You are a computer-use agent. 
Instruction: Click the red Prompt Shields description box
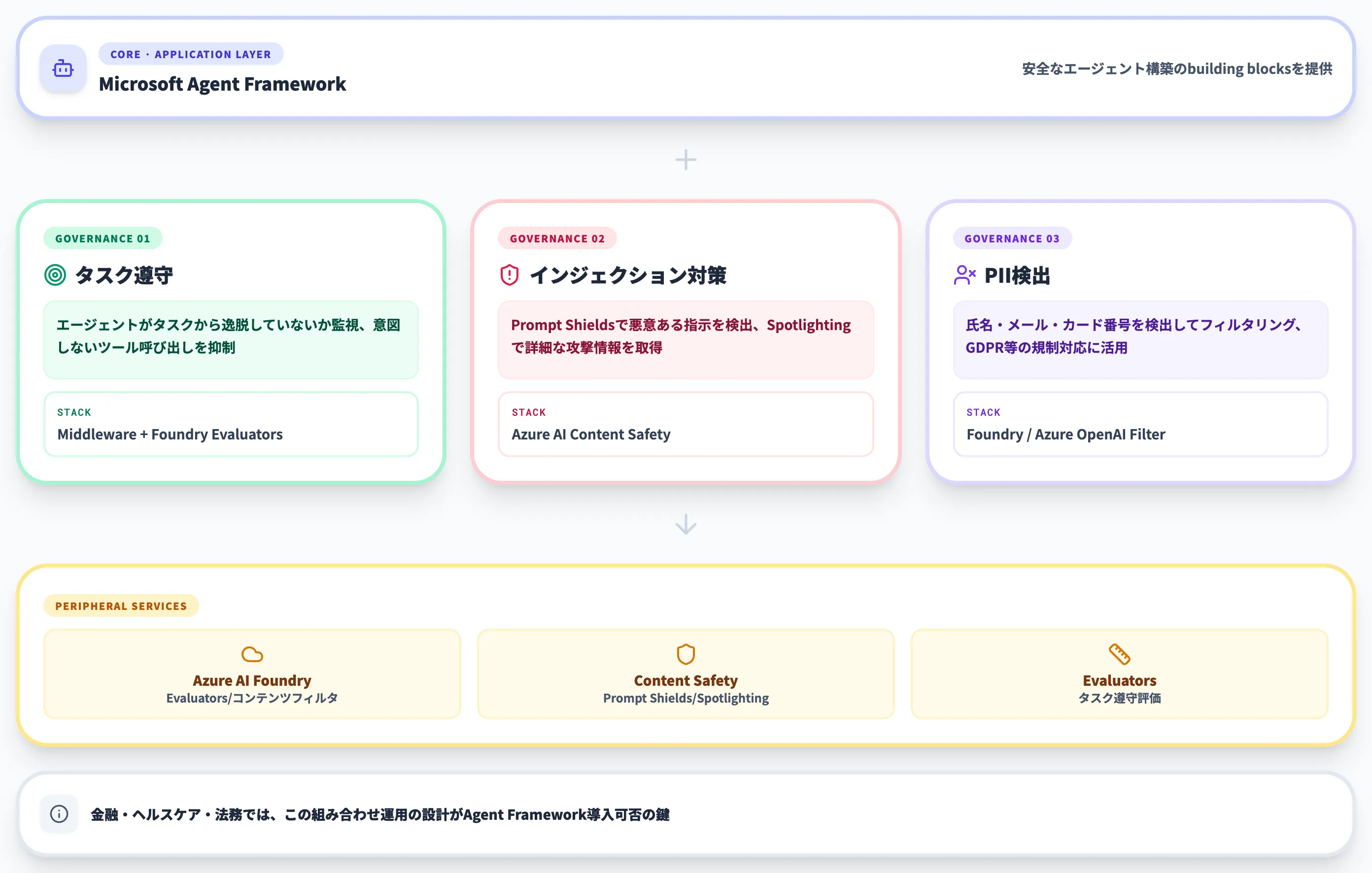coord(686,340)
